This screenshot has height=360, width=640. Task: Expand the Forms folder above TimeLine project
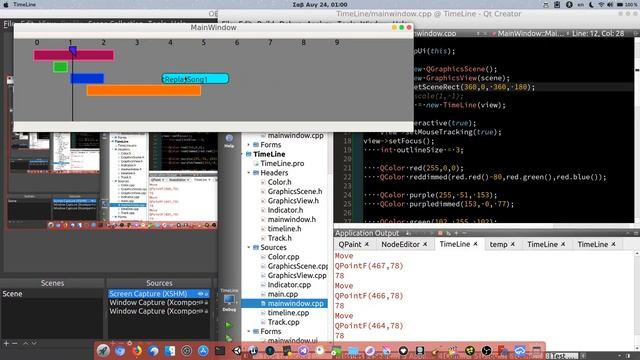(x=249, y=144)
